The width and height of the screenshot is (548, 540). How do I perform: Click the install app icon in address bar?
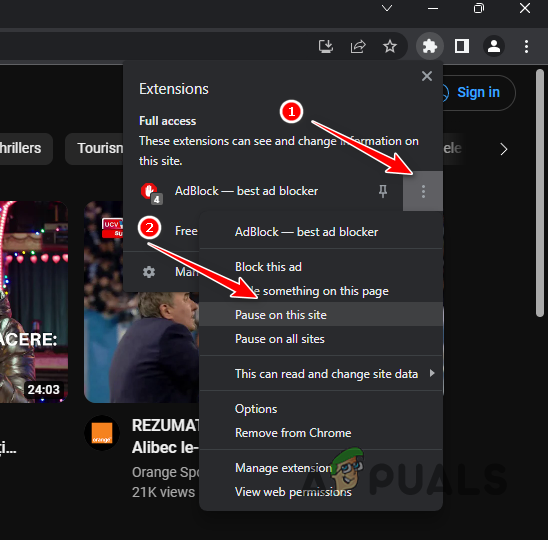pos(326,46)
